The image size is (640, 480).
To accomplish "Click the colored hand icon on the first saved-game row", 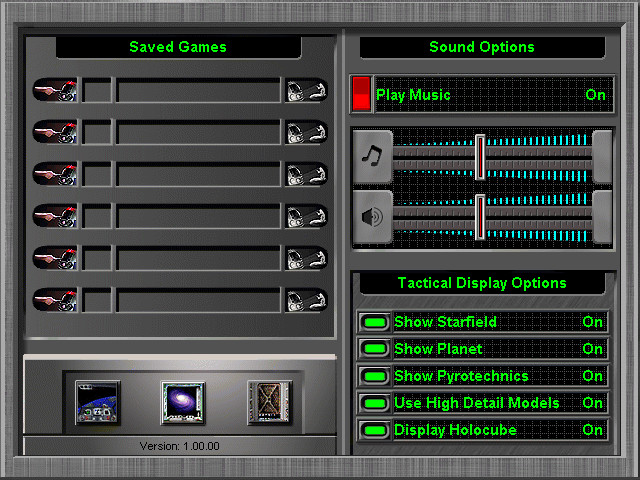I will click(55, 90).
